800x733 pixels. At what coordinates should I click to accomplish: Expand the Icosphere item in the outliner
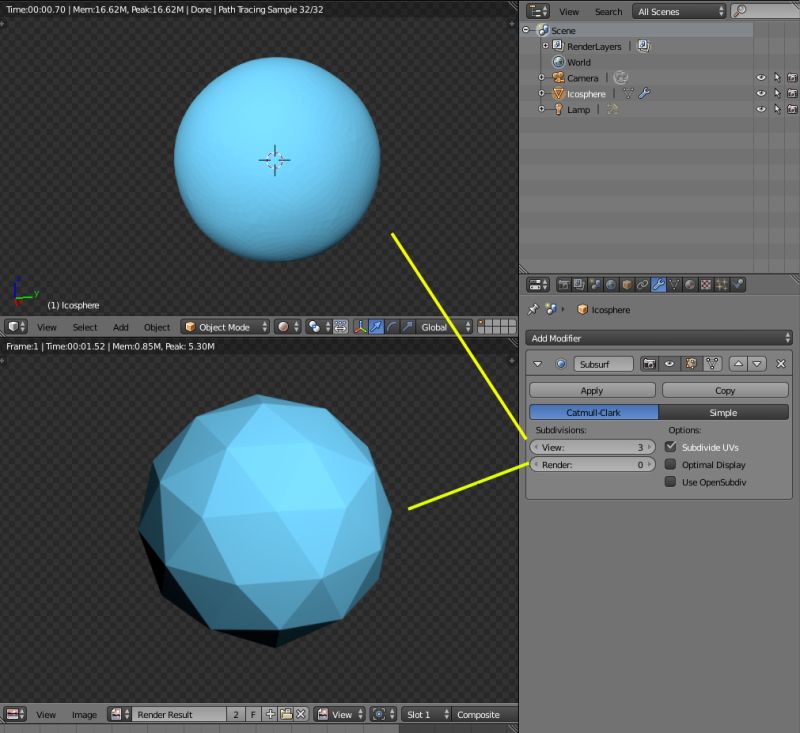[540, 93]
